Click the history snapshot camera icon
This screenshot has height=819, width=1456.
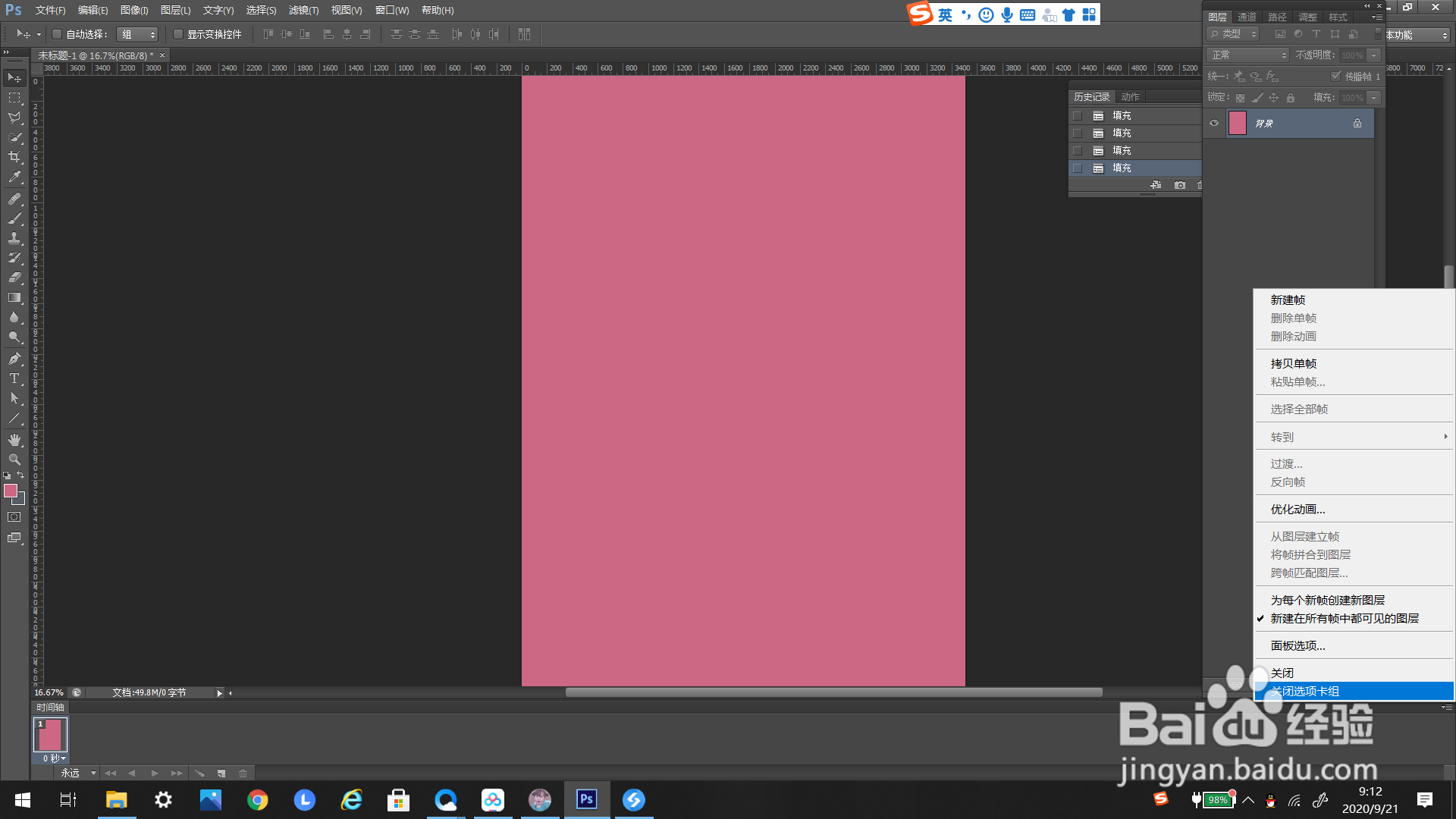tap(1179, 185)
